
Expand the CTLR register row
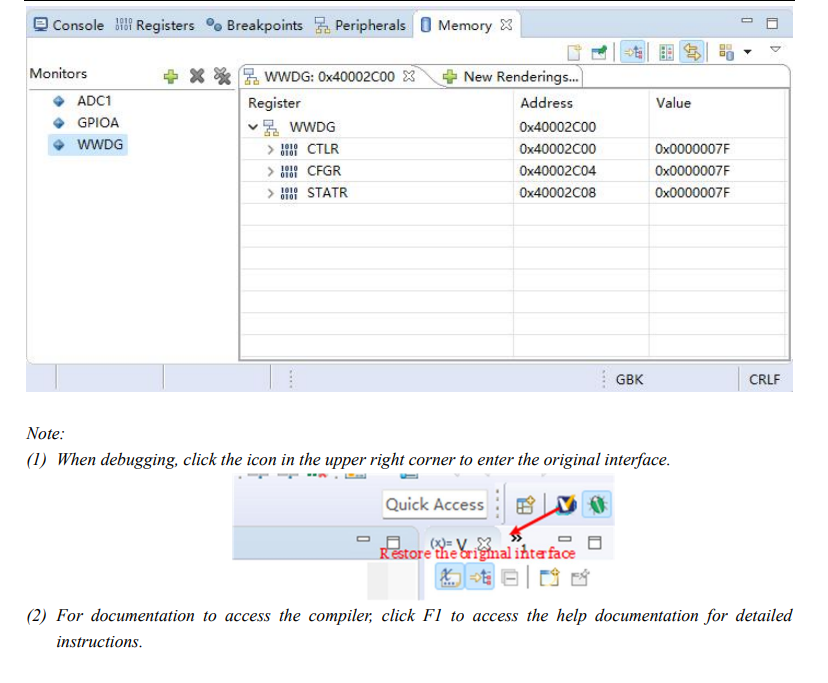pyautogui.click(x=270, y=149)
